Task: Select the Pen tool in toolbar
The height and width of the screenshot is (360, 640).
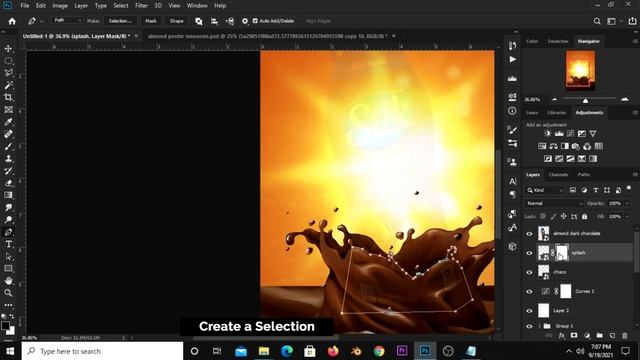Action: 8,232
